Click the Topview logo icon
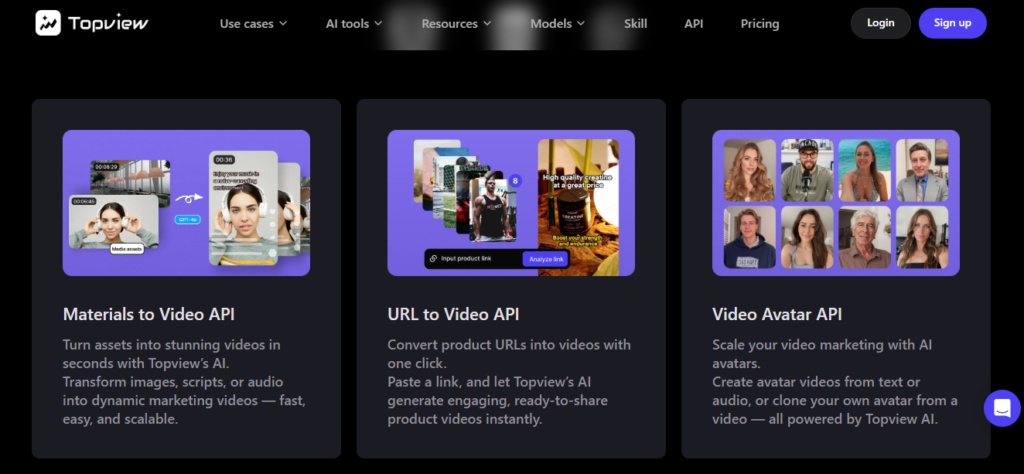The image size is (1024, 474). pos(48,23)
